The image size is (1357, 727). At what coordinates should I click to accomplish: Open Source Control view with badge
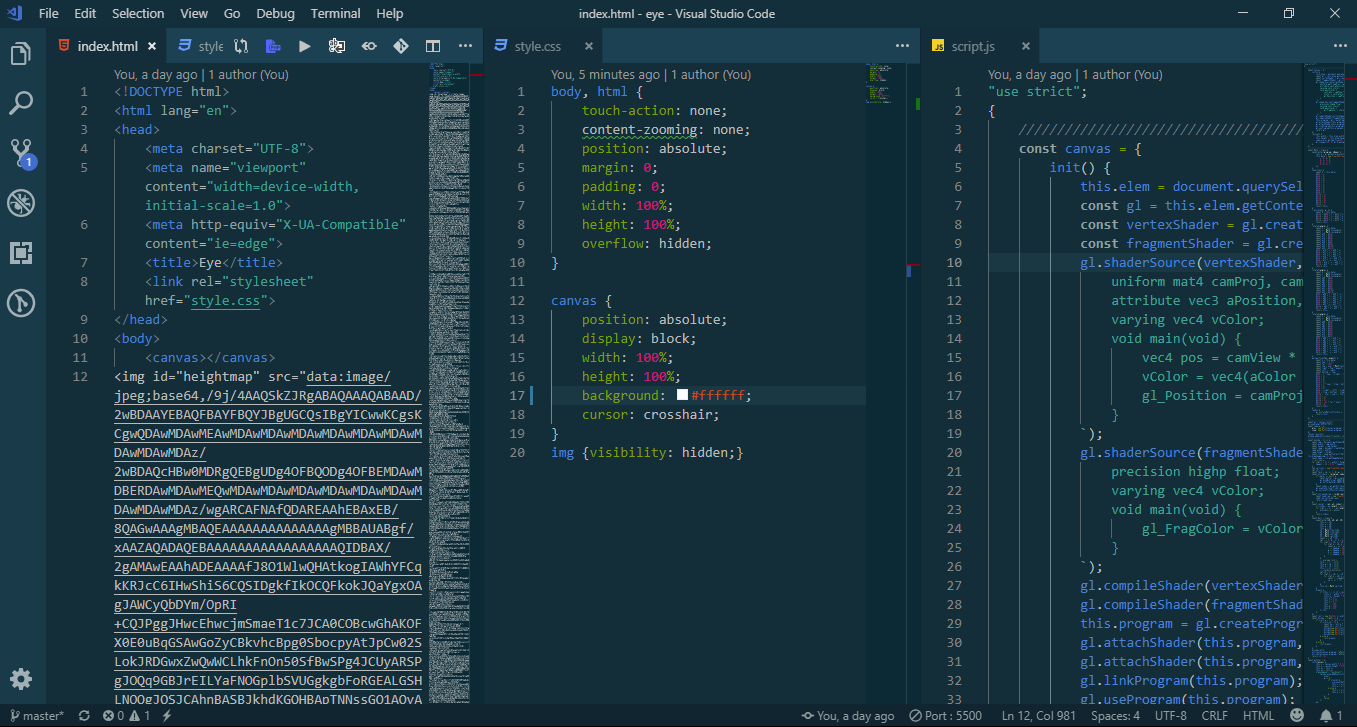pyautogui.click(x=21, y=153)
